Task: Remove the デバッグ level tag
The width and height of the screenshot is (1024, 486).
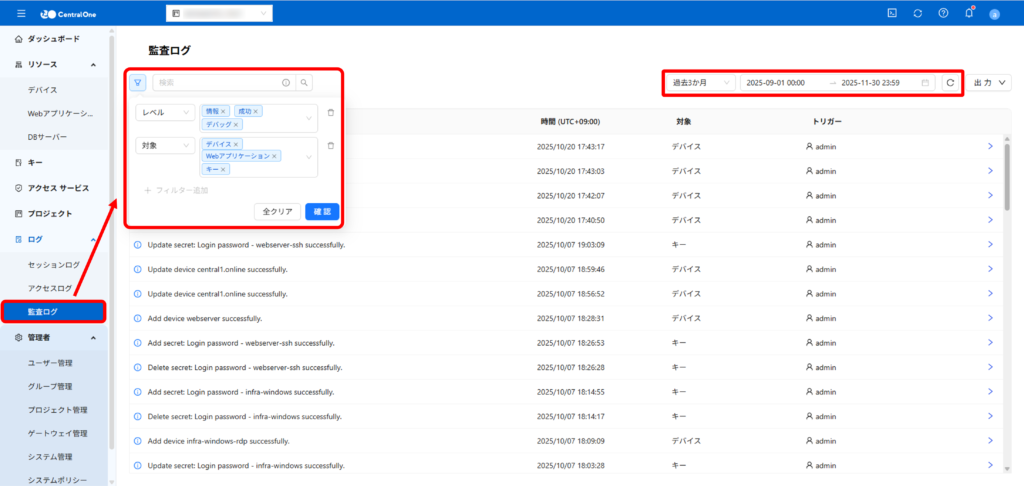Action: [x=237, y=125]
